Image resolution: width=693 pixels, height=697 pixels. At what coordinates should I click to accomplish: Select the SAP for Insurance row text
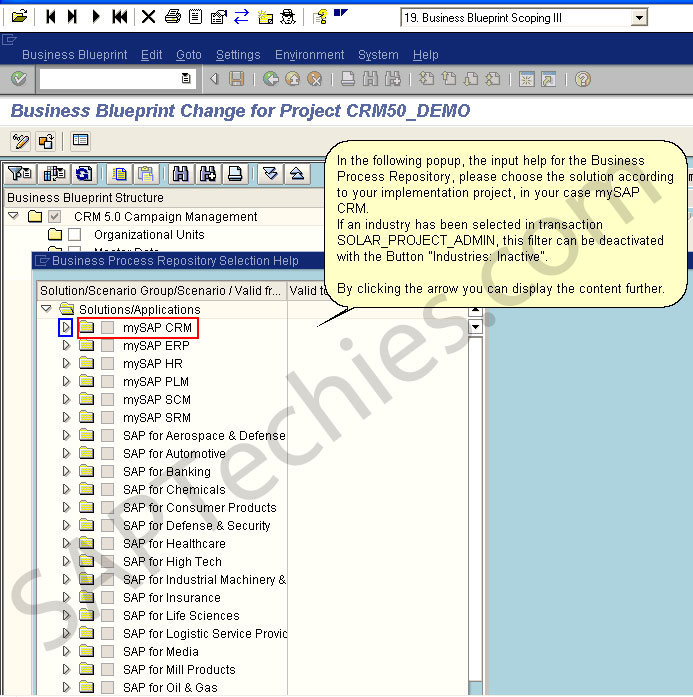point(172,597)
